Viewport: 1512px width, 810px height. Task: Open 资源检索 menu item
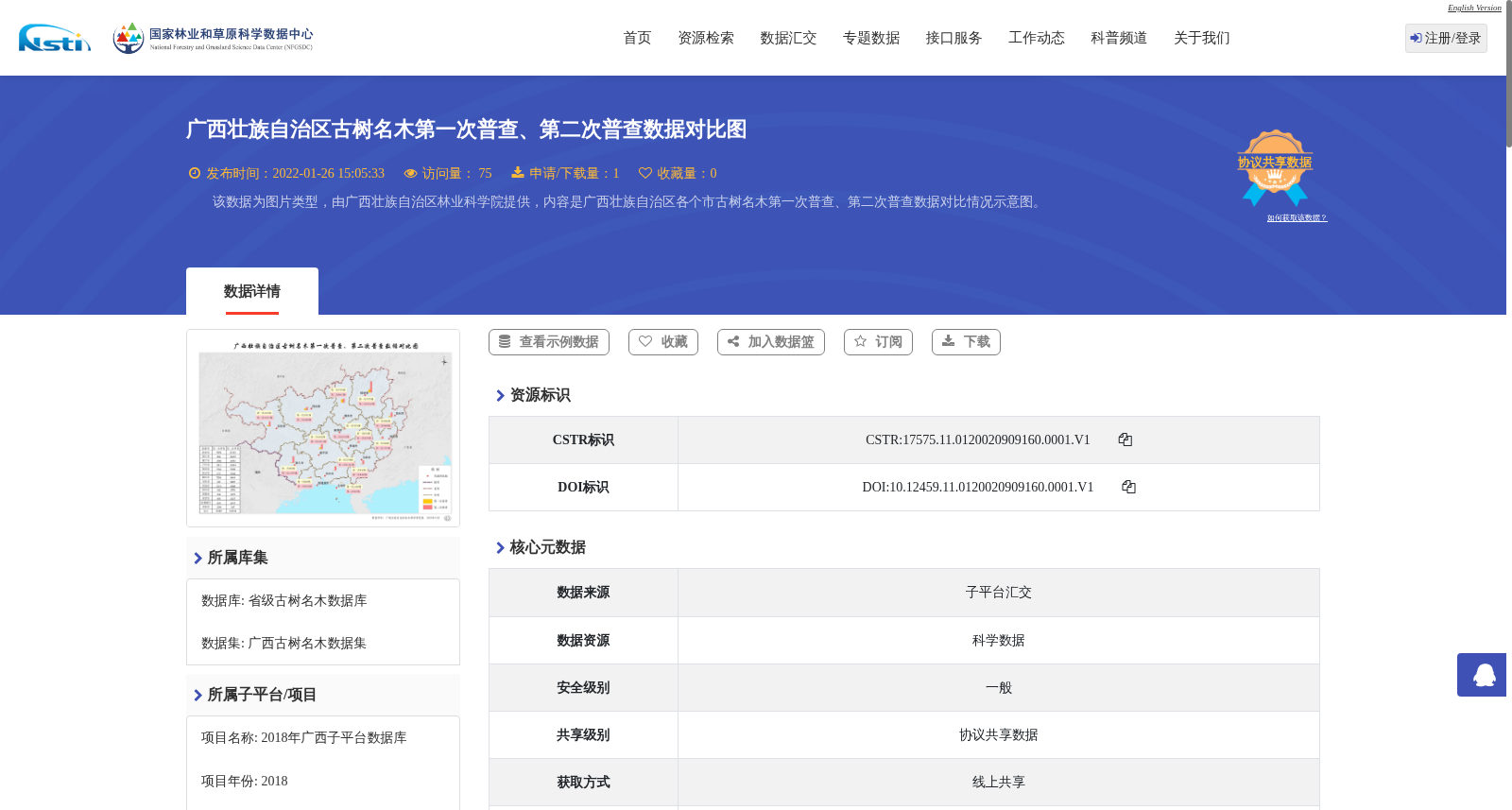[706, 38]
